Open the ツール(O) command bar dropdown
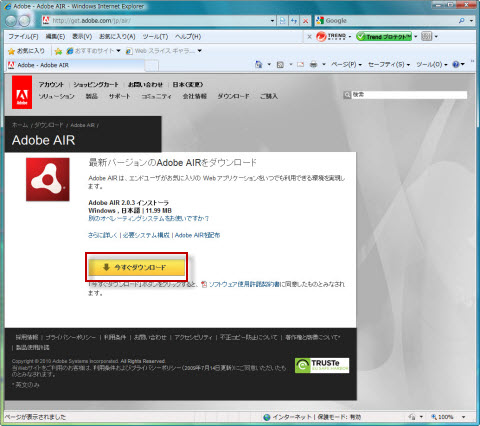Screen dimensions: 480x426 click(x=432, y=65)
